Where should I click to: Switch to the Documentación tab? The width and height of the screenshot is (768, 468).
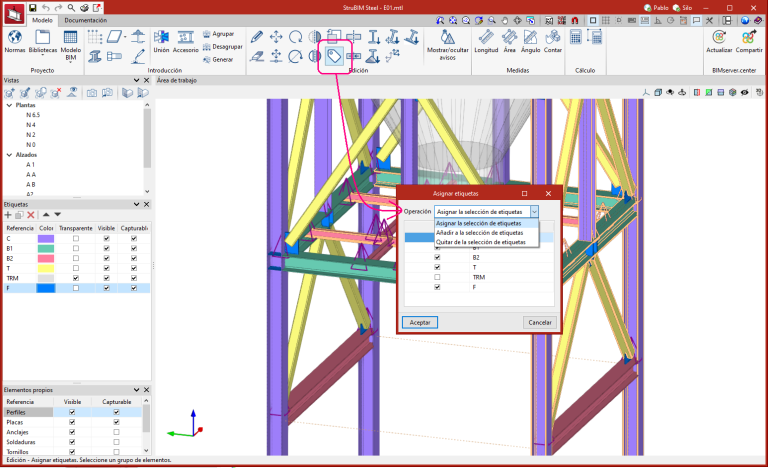(86, 20)
